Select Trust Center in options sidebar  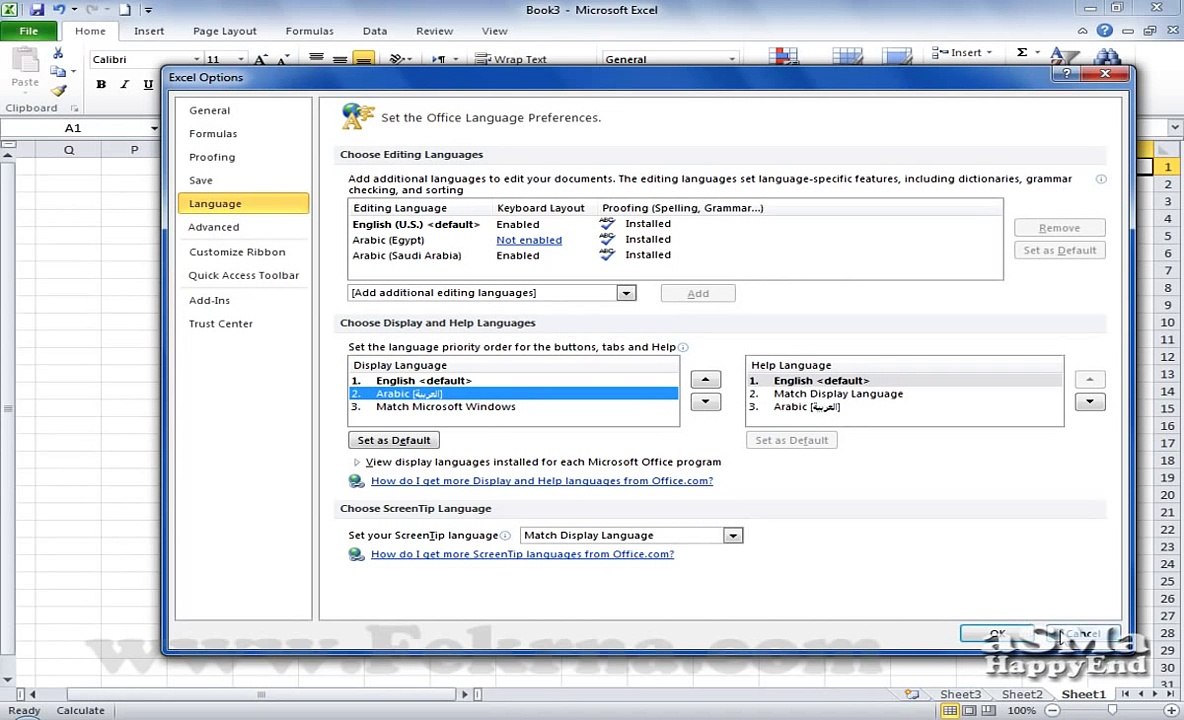(x=243, y=324)
